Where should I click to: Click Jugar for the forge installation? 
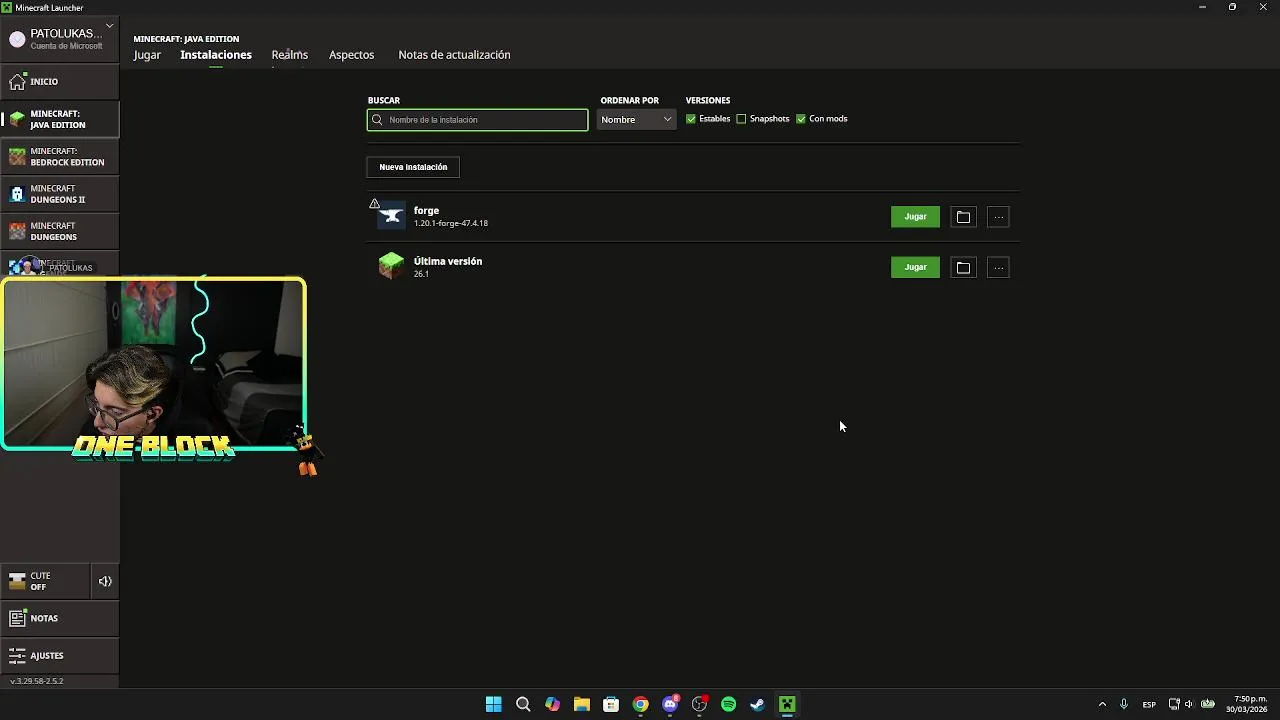[915, 217]
